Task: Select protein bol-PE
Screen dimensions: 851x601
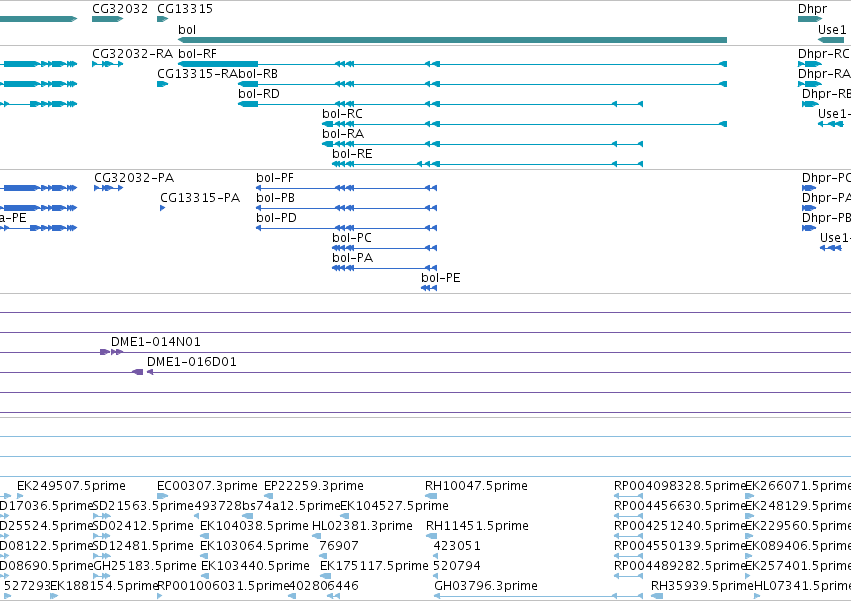Action: (x=429, y=288)
